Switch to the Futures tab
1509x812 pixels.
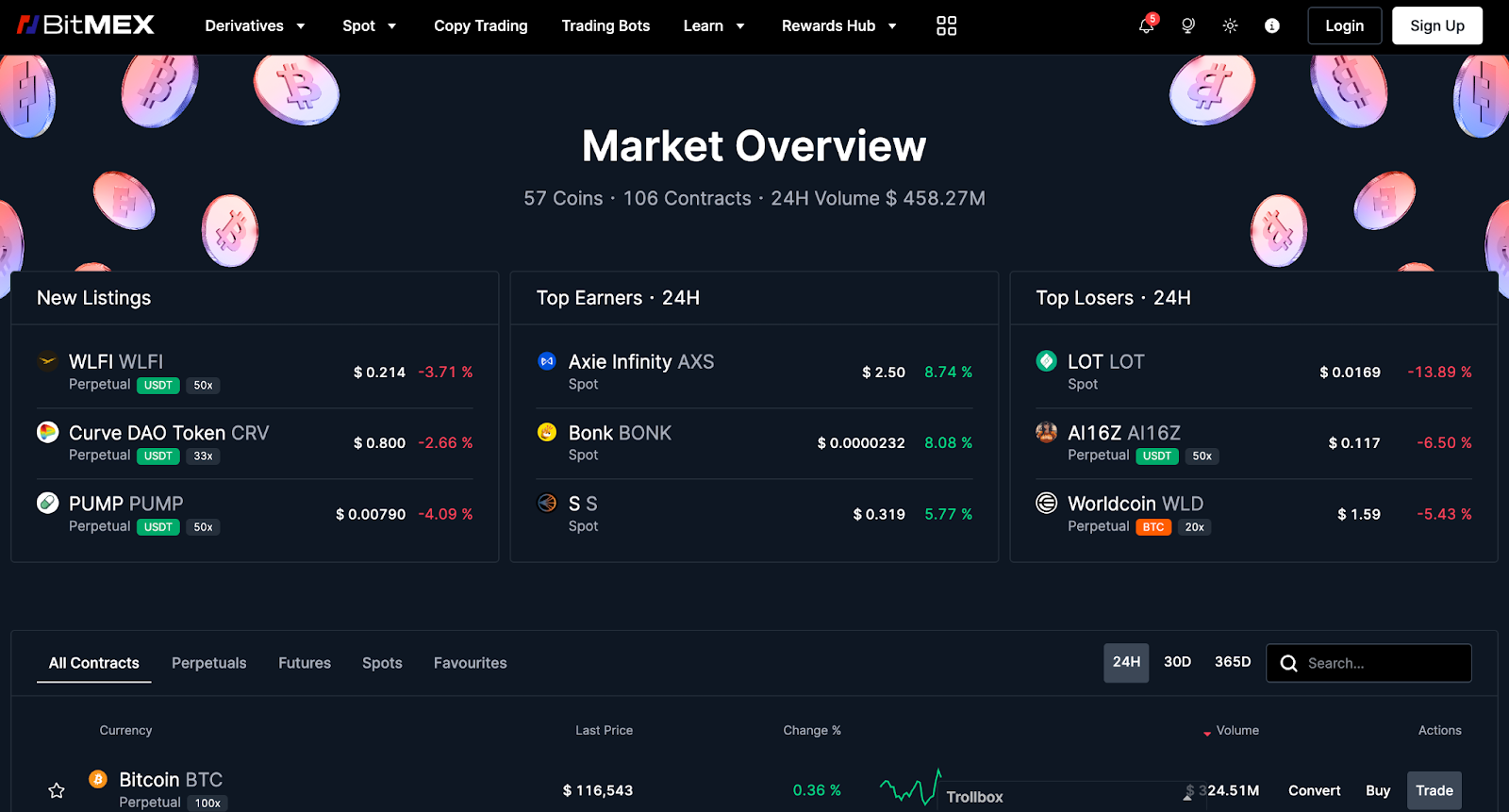tap(305, 663)
